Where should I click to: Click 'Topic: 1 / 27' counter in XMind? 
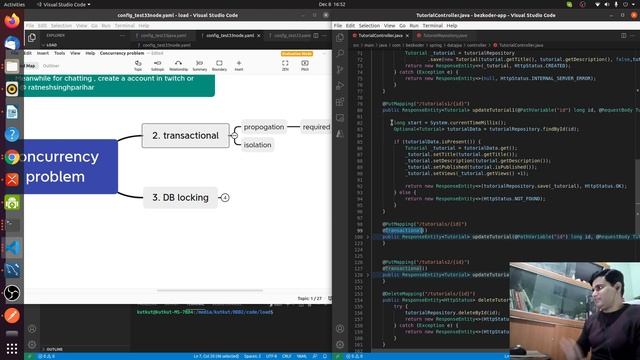(309, 298)
